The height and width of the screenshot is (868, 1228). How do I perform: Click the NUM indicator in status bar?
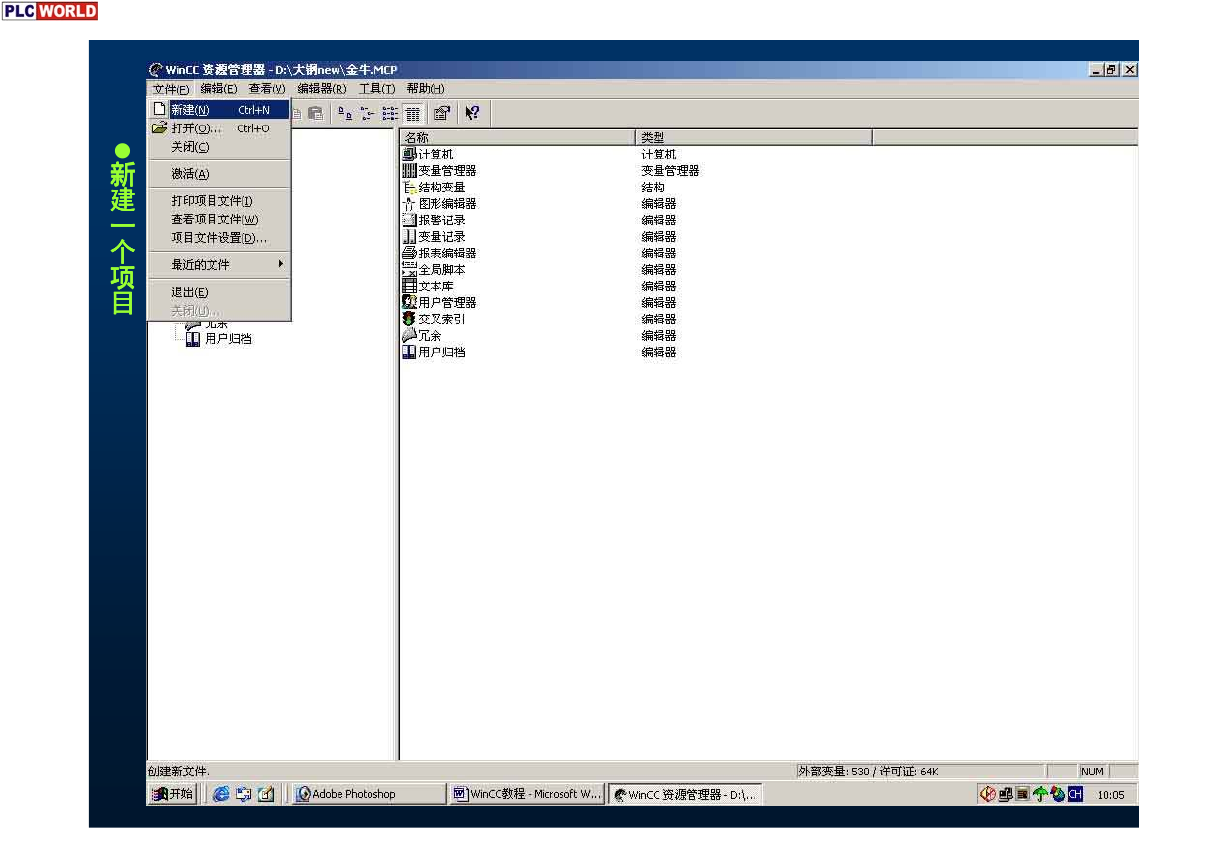(x=1092, y=771)
